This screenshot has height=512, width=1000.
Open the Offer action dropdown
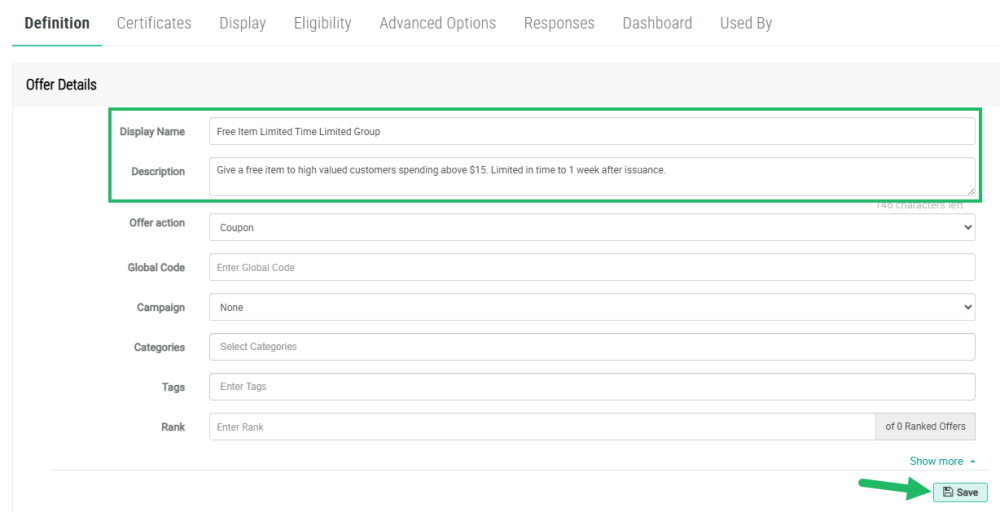(x=591, y=228)
